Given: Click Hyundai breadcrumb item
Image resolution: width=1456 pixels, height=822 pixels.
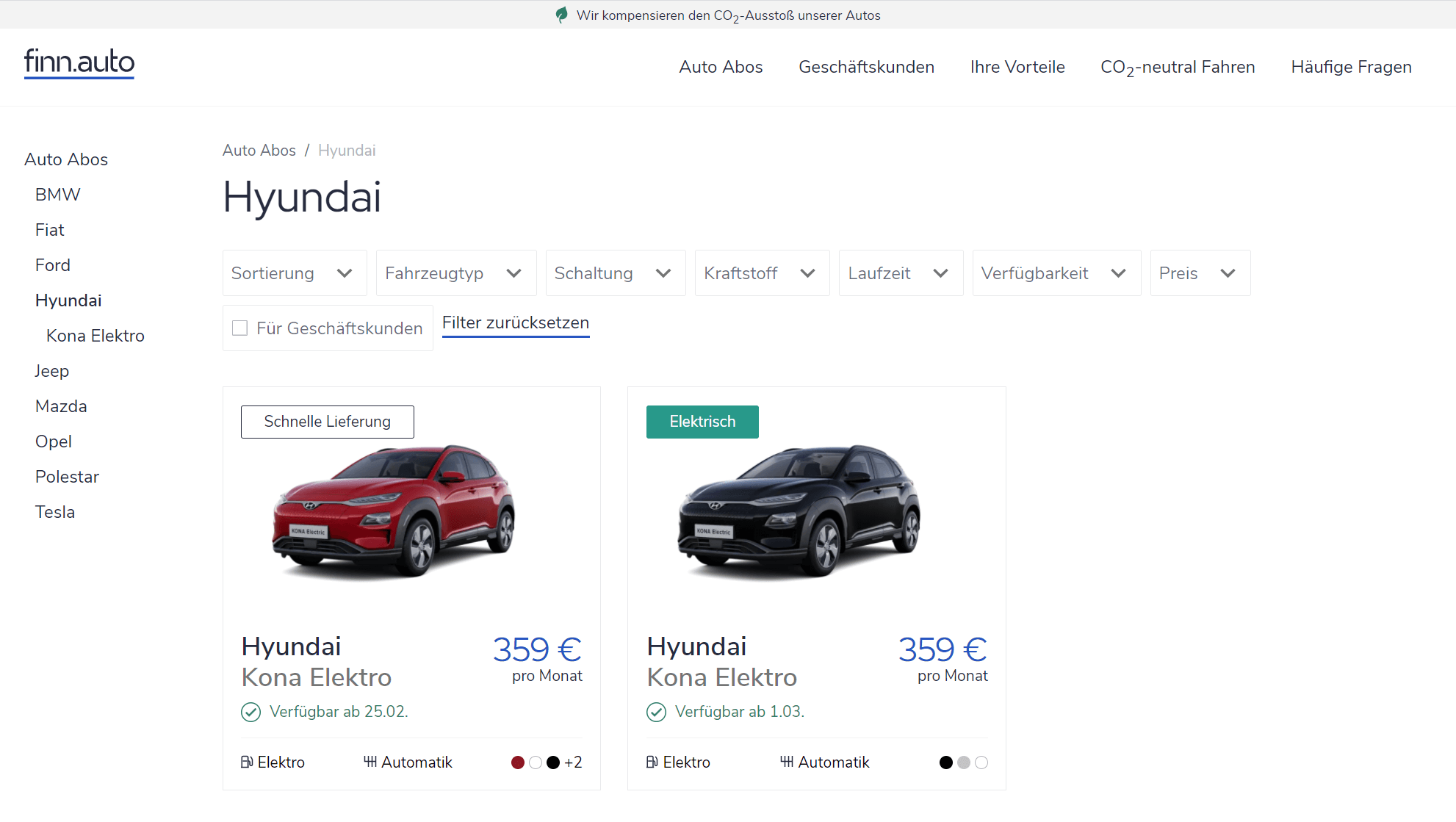Looking at the screenshot, I should click(347, 151).
